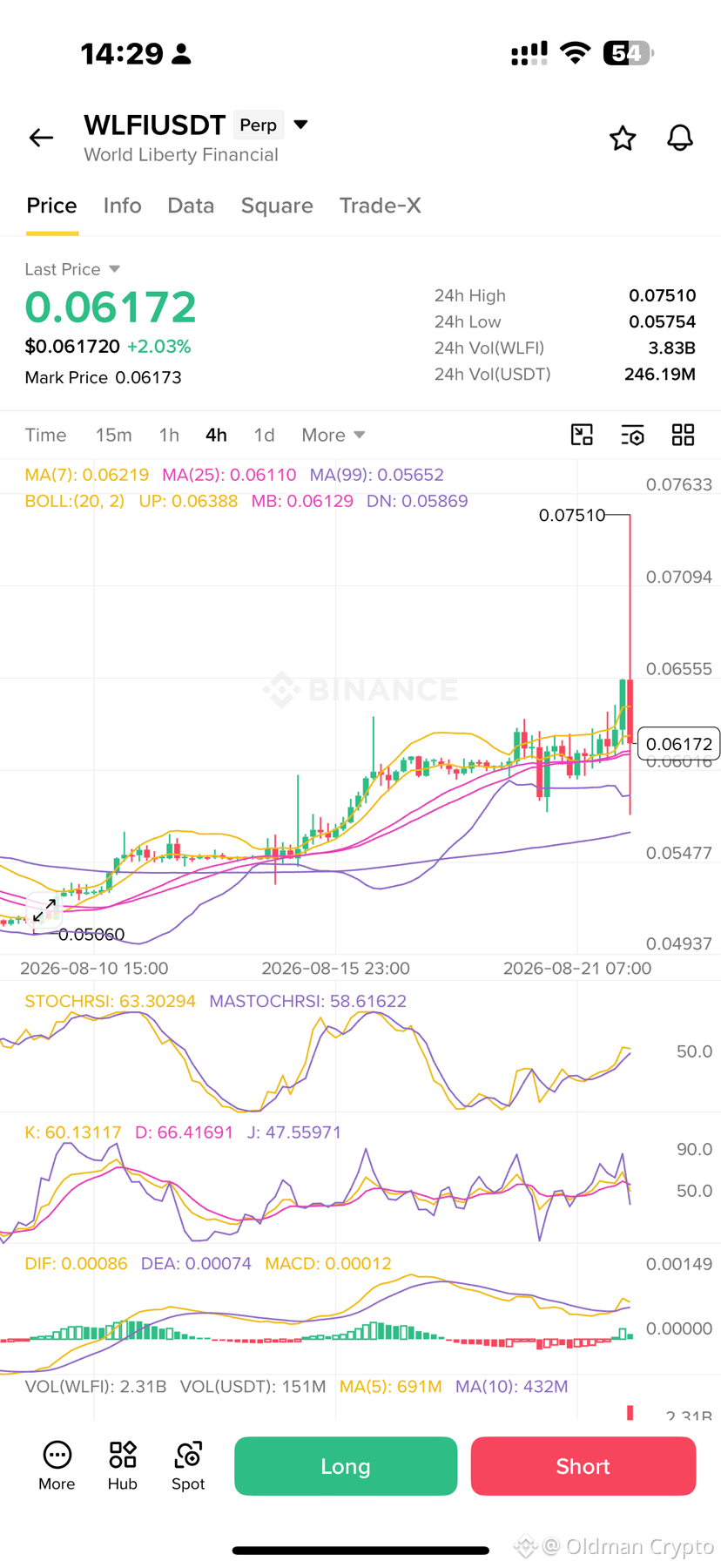
Task: Tap the 24h High 0.07510 value
Action: point(662,295)
